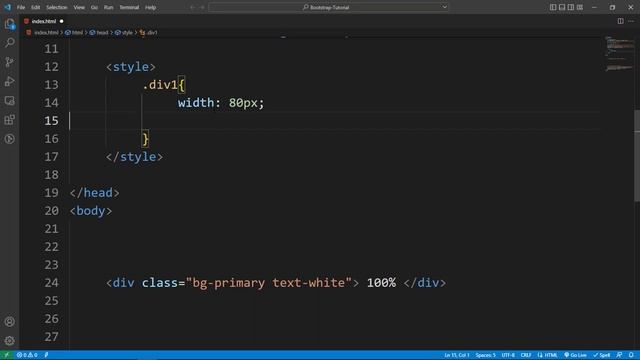Click the line number 13 in the gutter

[x=51, y=85]
